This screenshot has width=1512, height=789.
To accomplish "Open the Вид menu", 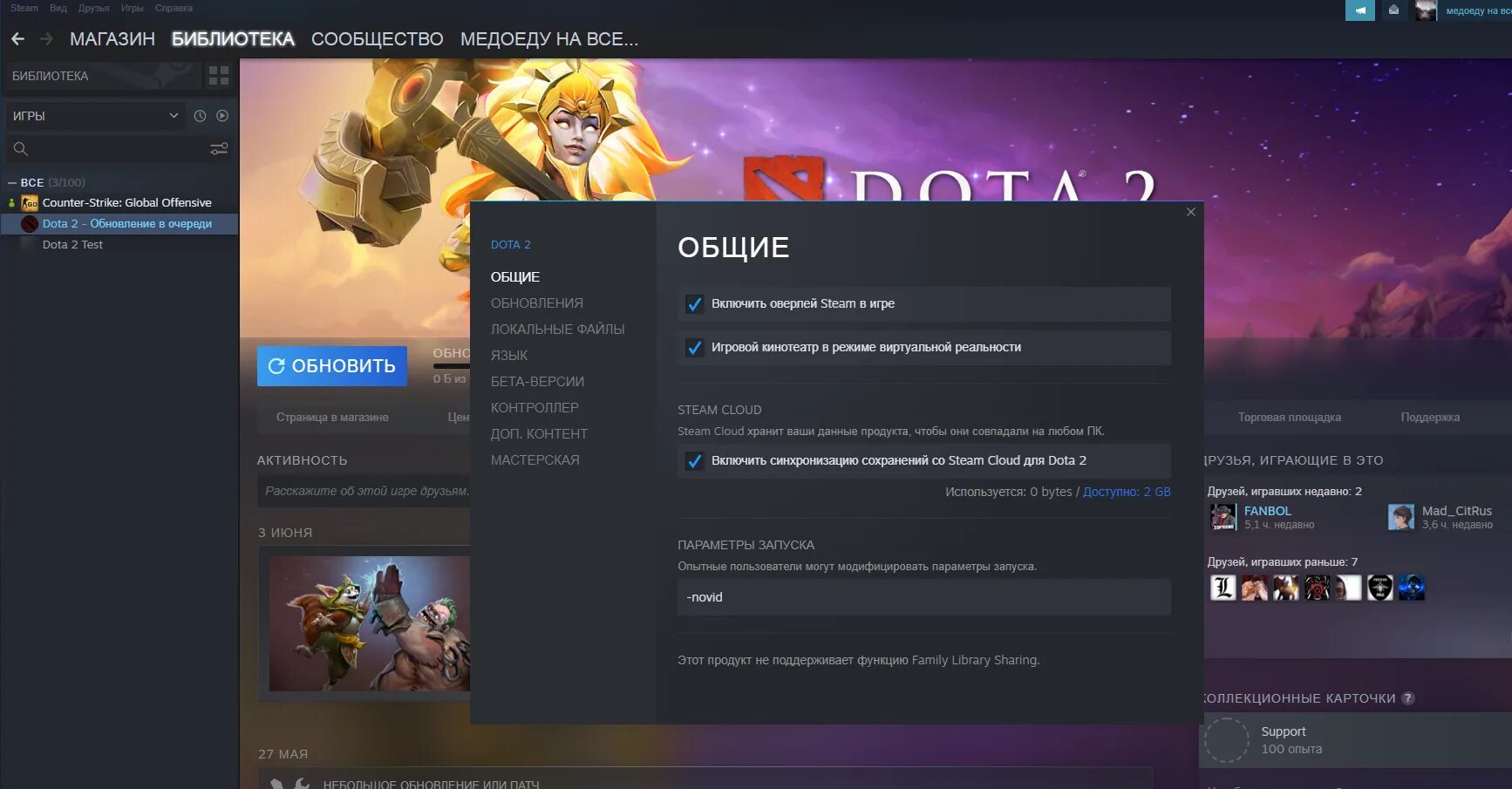I will (x=58, y=8).
